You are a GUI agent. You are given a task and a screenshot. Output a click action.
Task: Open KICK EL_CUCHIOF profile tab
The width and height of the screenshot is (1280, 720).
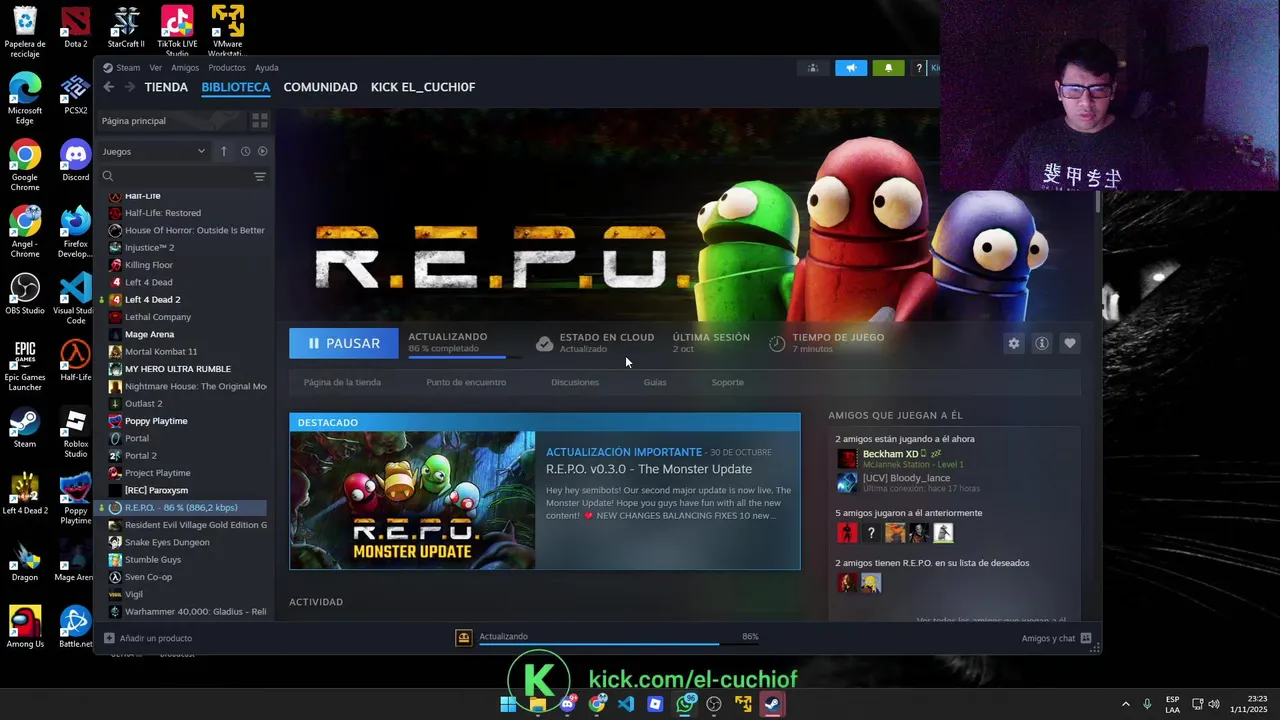point(423,87)
